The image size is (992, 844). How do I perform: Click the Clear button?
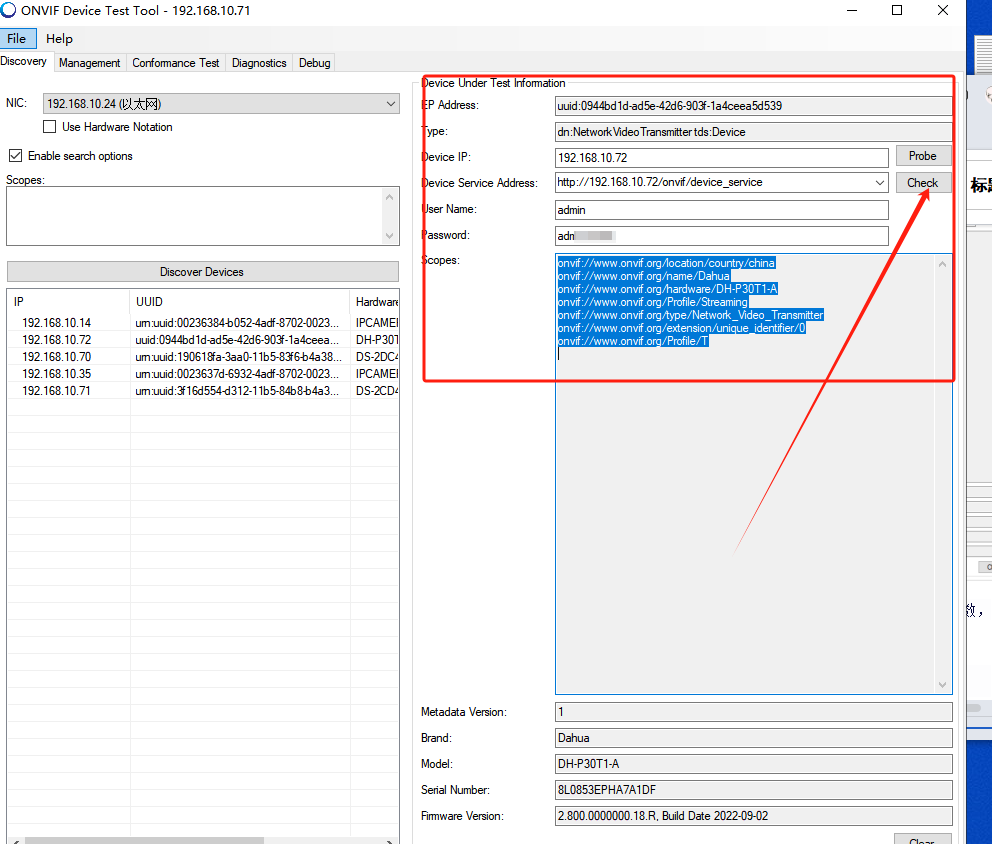tap(921, 840)
